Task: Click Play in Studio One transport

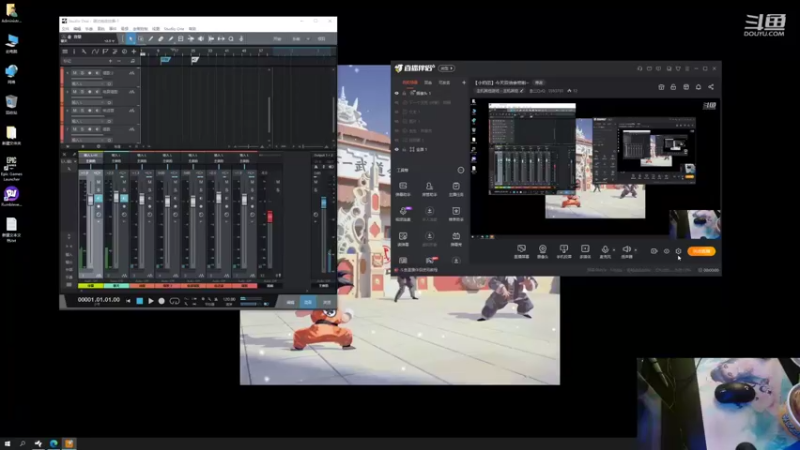Action: pyautogui.click(x=151, y=301)
